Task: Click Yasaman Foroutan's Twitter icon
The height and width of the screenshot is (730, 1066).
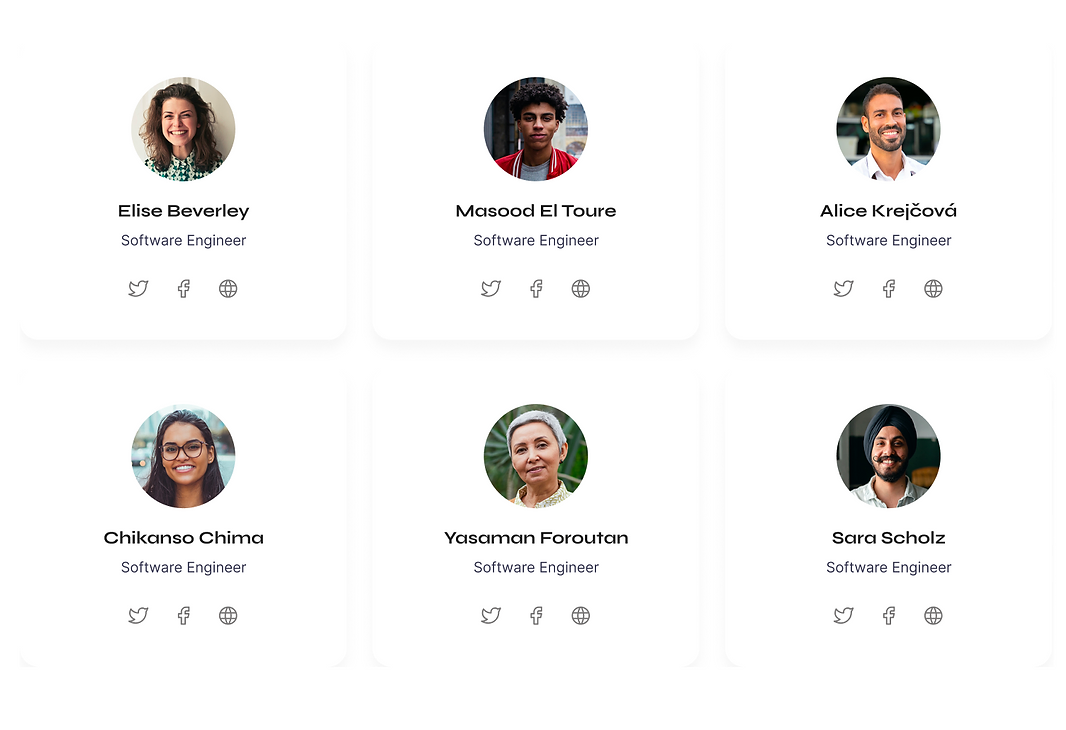Action: (491, 616)
